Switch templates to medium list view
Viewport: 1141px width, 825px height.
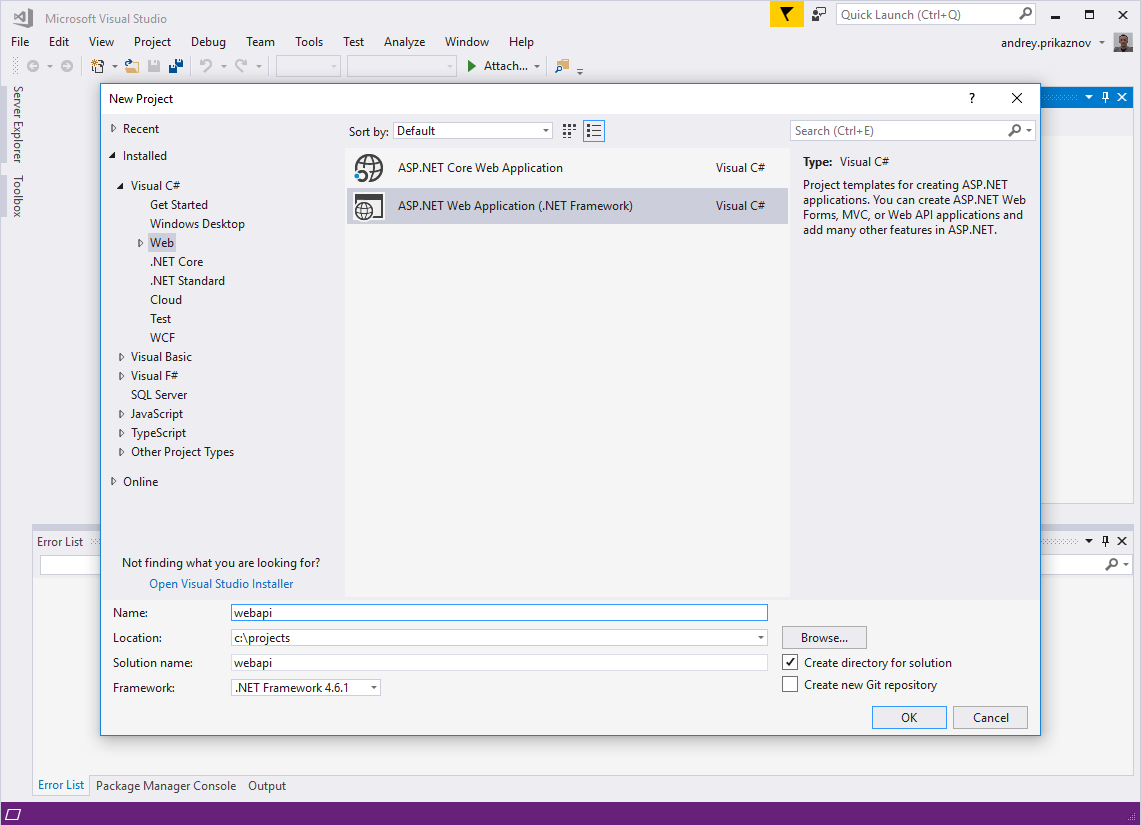[x=594, y=131]
